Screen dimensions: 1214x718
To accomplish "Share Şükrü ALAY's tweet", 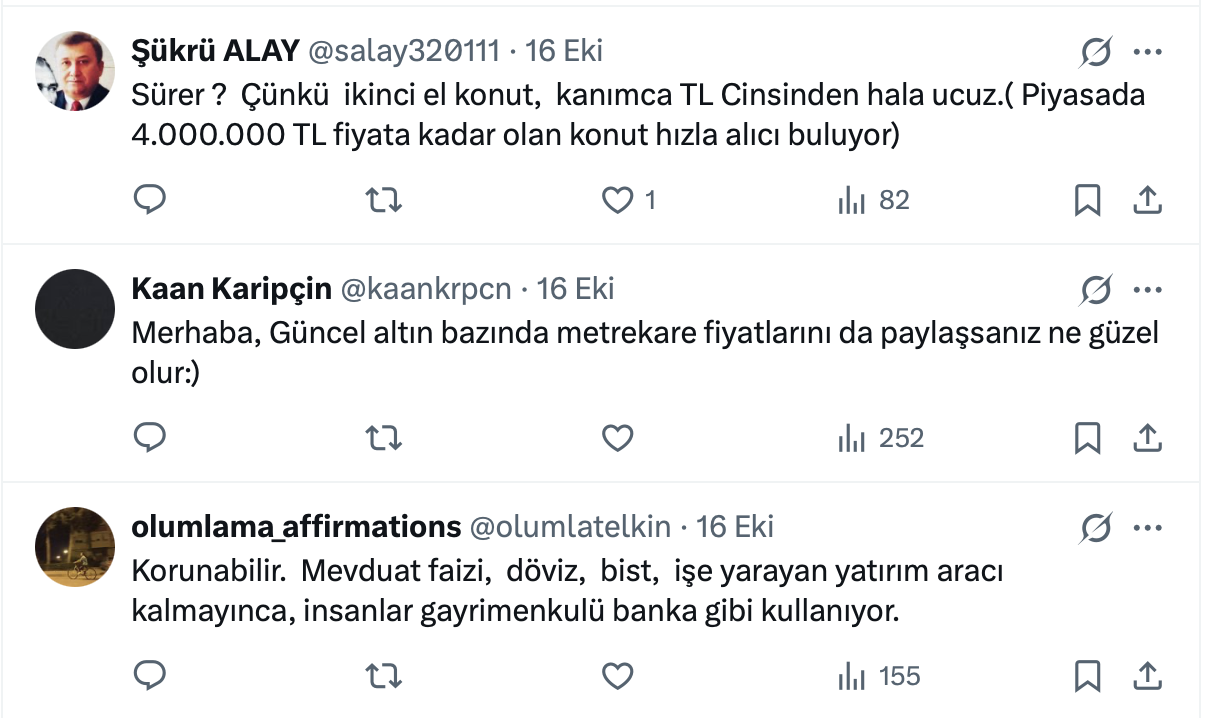I will 1147,200.
